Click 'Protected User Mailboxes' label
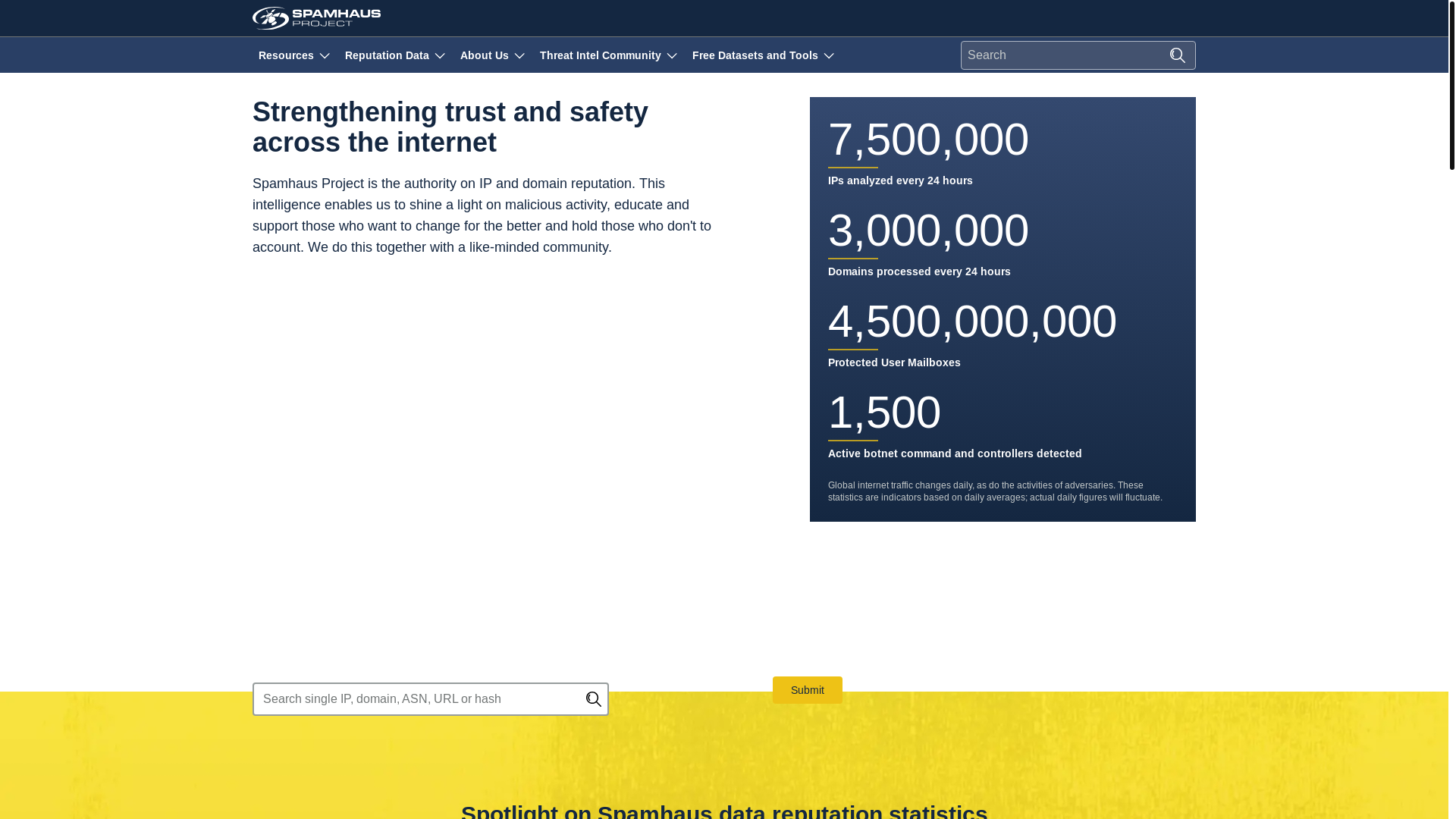 tap(894, 362)
